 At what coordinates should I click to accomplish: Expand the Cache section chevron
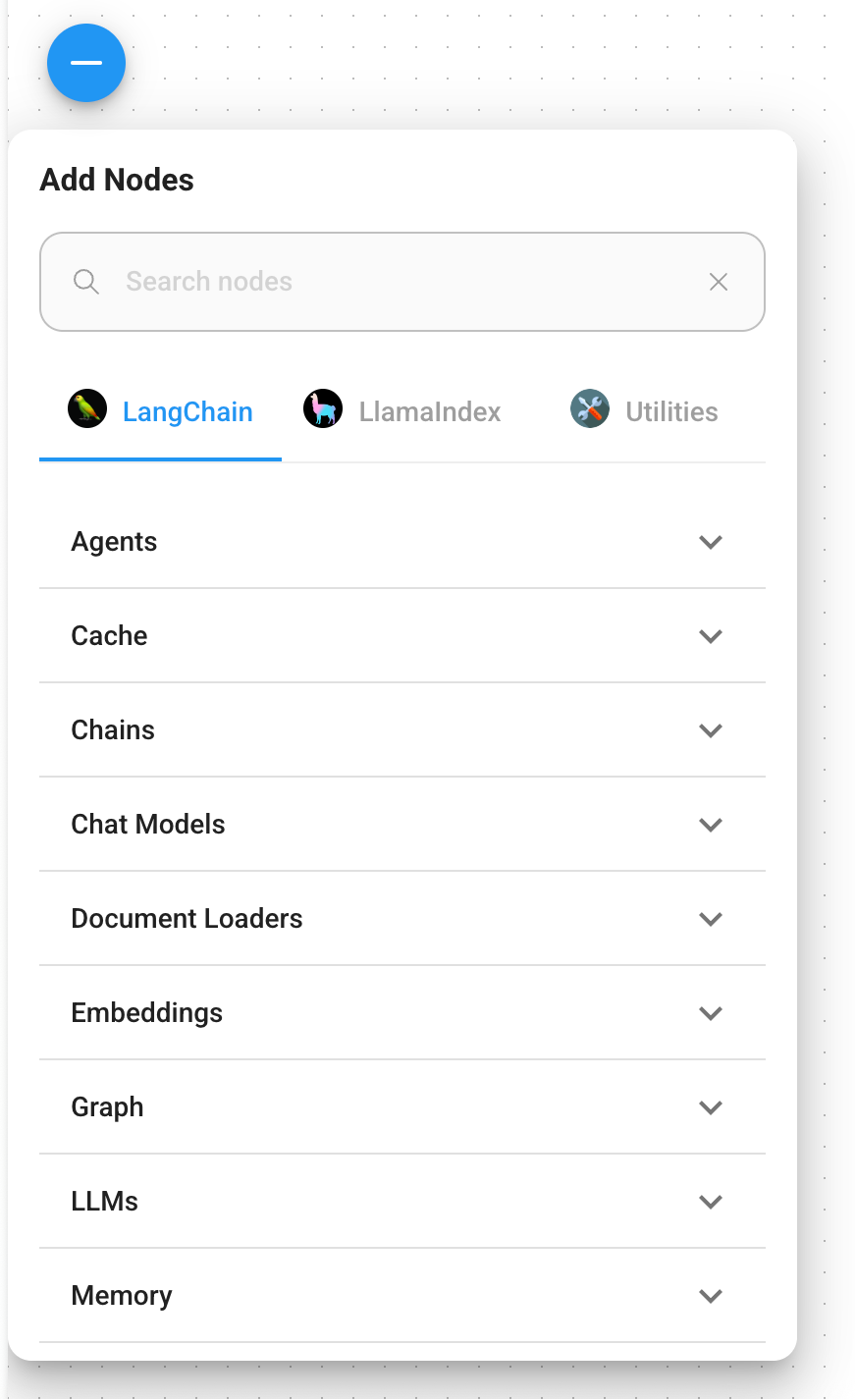click(711, 636)
